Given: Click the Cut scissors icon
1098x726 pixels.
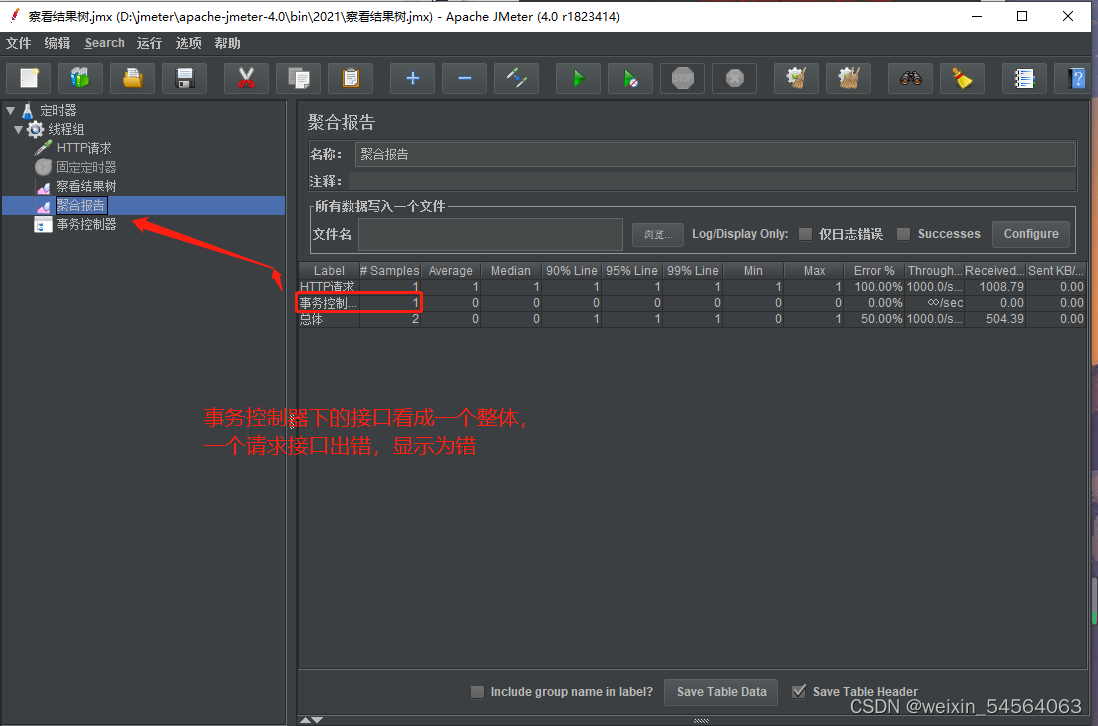Looking at the screenshot, I should click(x=246, y=78).
